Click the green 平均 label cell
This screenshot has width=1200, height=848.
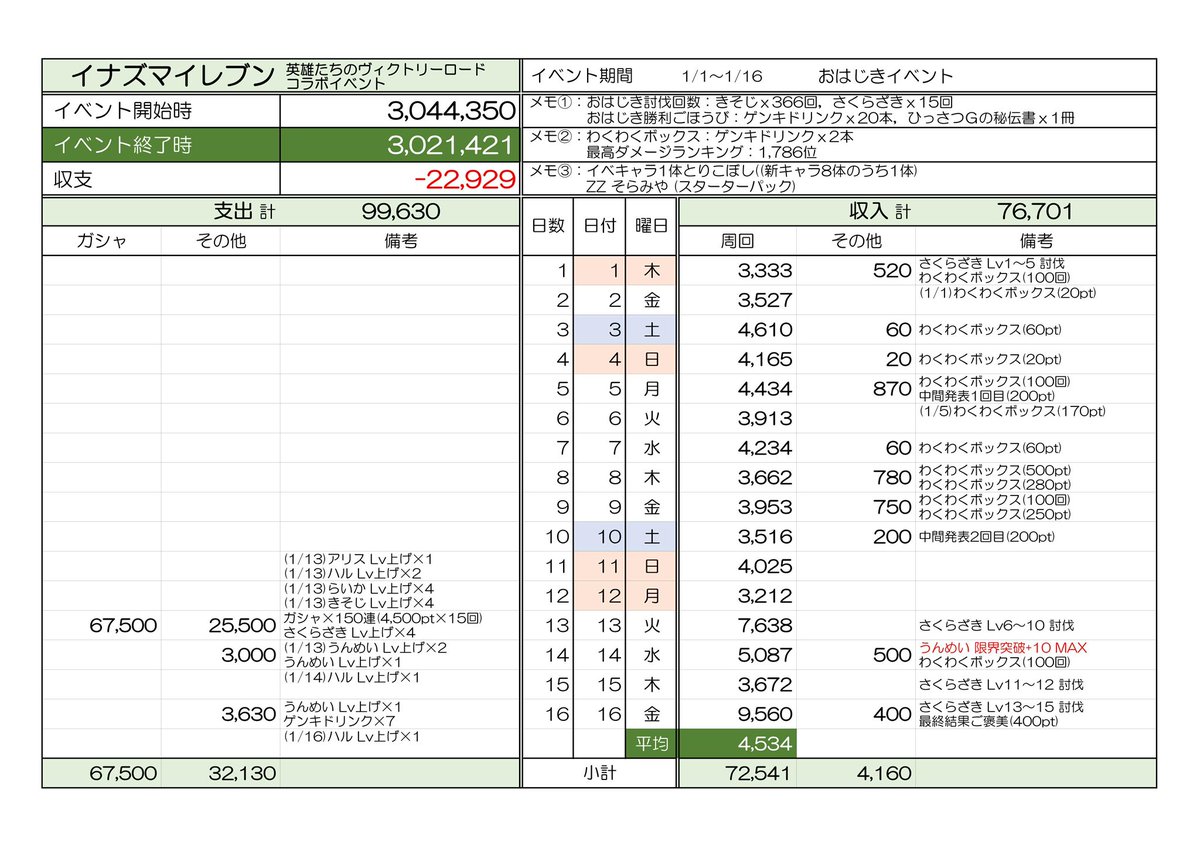pos(651,744)
